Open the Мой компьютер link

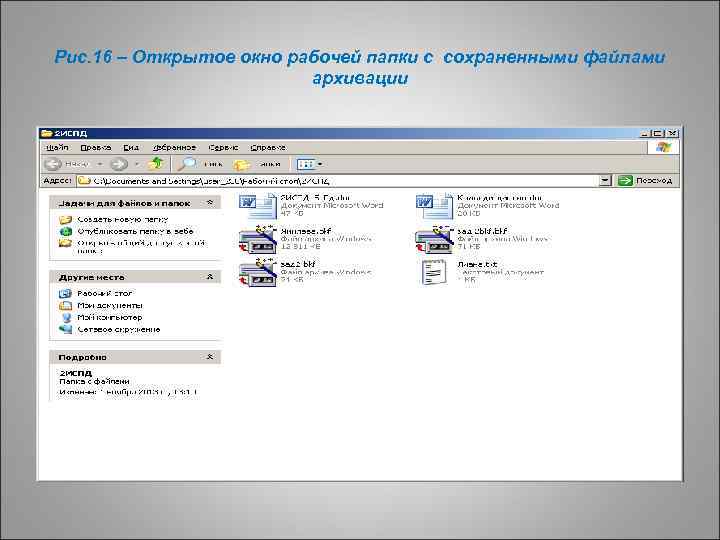pos(109,317)
